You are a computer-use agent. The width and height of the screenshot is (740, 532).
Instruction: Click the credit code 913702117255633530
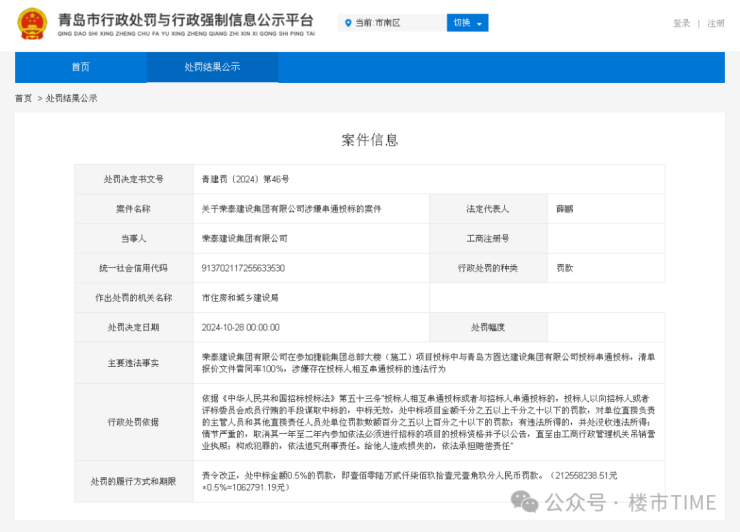pyautogui.click(x=243, y=268)
